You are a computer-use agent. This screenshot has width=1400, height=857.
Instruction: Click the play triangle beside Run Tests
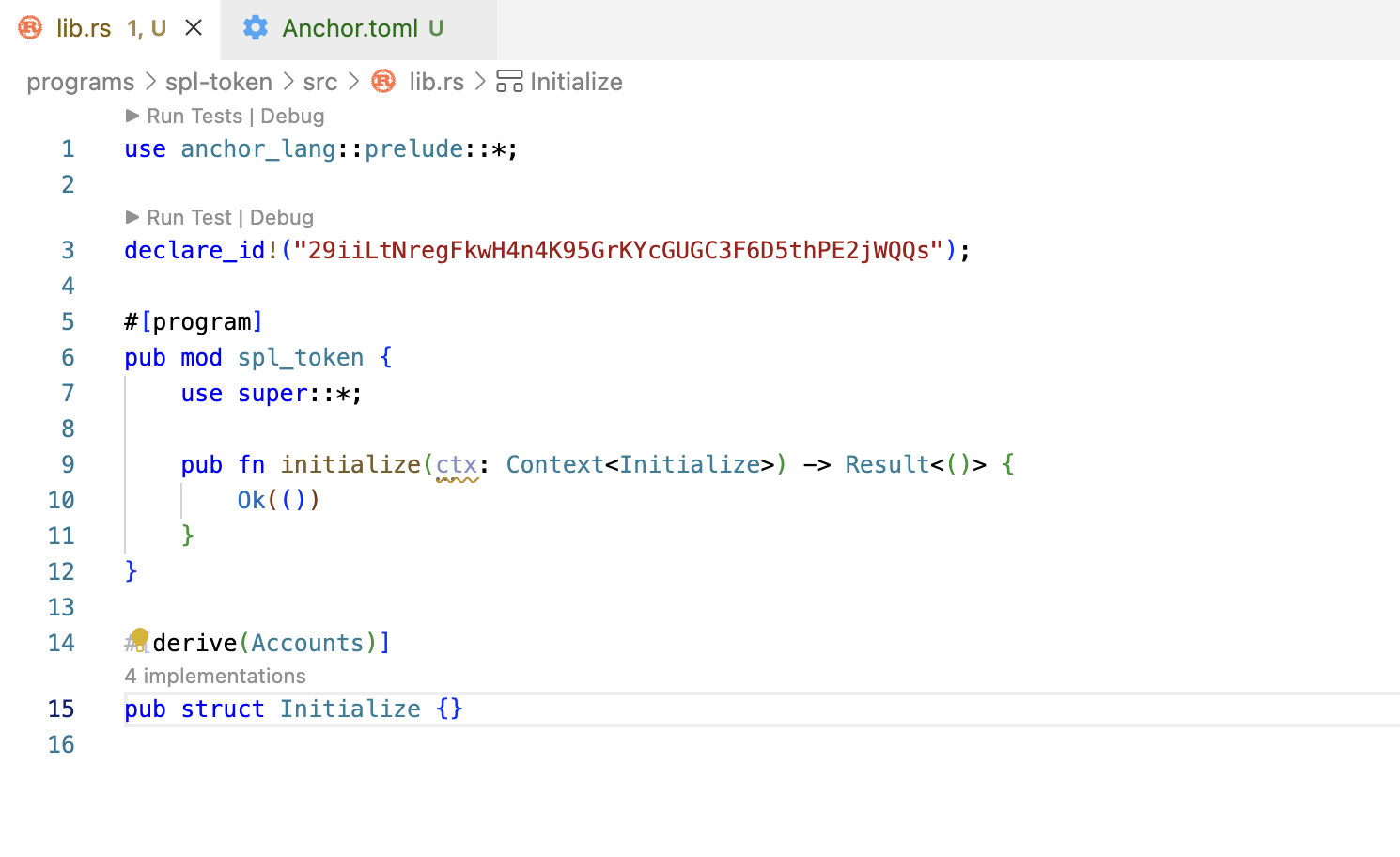(x=132, y=116)
